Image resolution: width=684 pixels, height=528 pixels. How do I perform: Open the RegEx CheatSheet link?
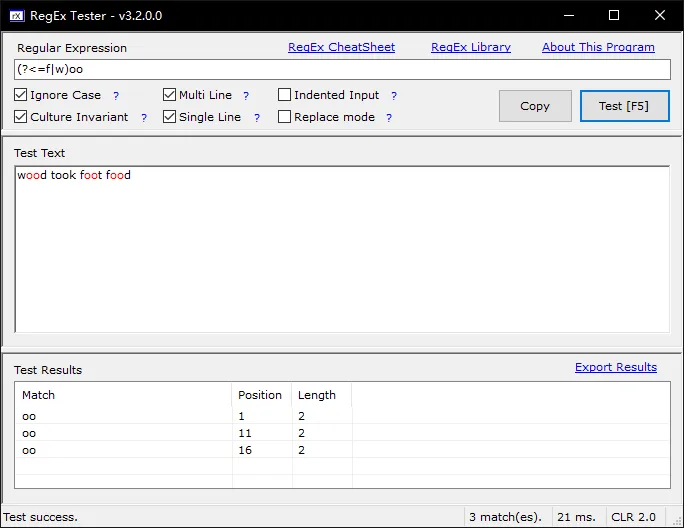[342, 47]
